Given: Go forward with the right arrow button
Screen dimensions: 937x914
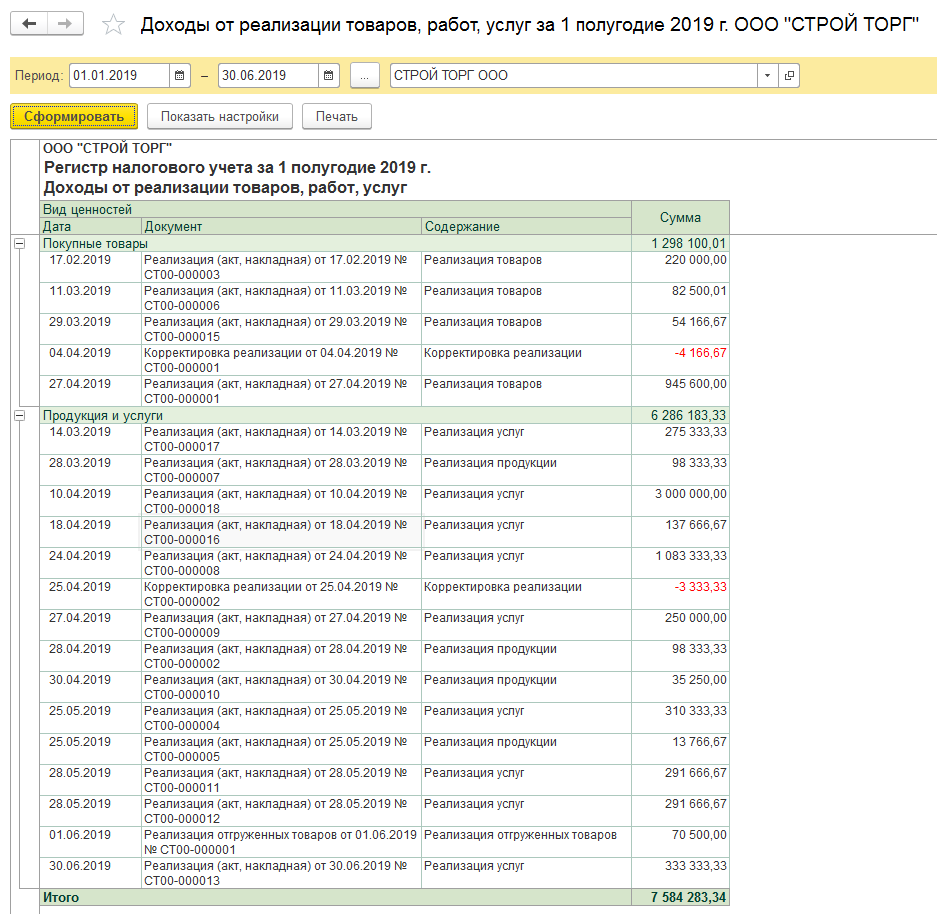Looking at the screenshot, I should [x=65, y=24].
